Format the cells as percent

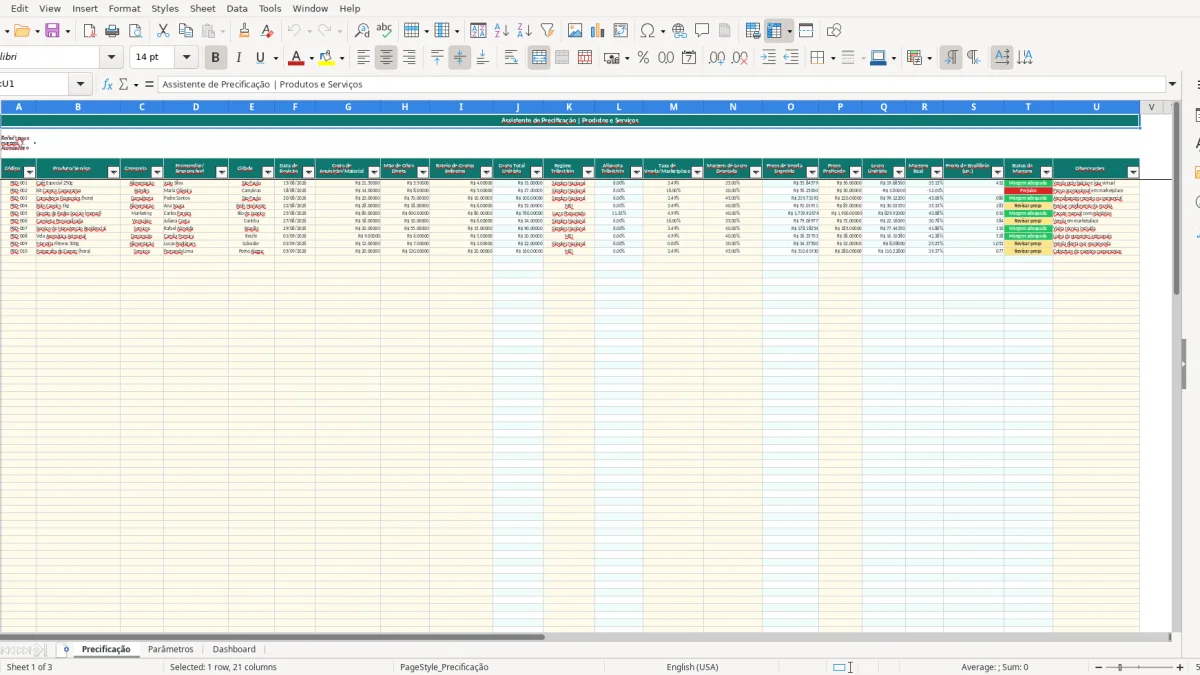tap(643, 58)
